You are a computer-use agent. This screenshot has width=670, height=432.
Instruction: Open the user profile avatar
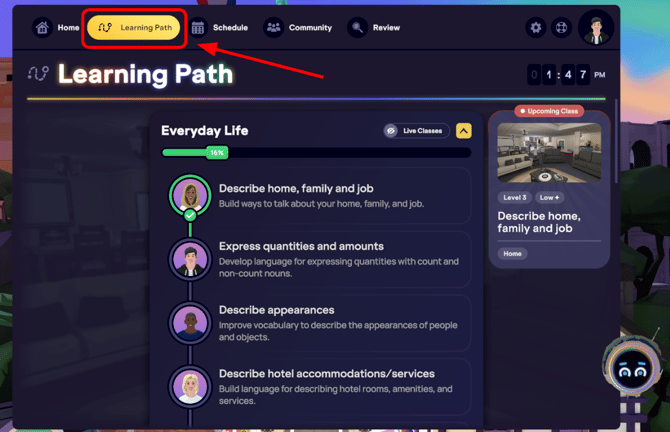click(x=596, y=28)
